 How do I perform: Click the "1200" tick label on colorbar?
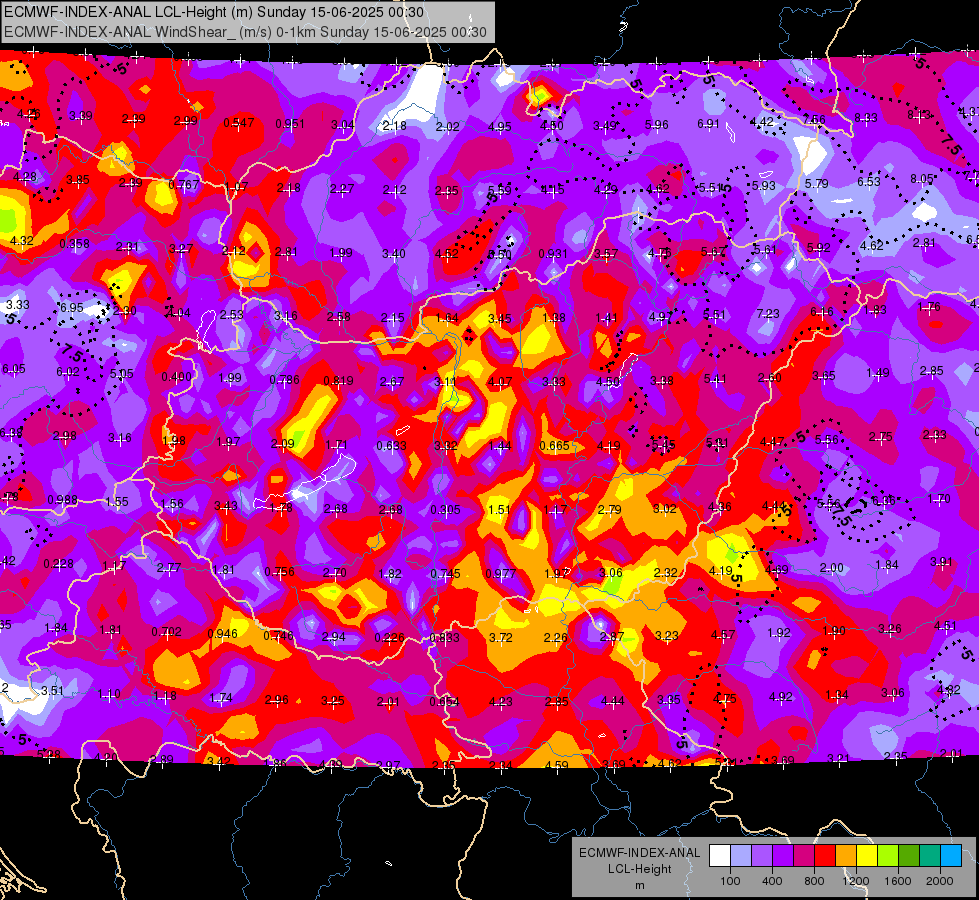click(x=856, y=881)
